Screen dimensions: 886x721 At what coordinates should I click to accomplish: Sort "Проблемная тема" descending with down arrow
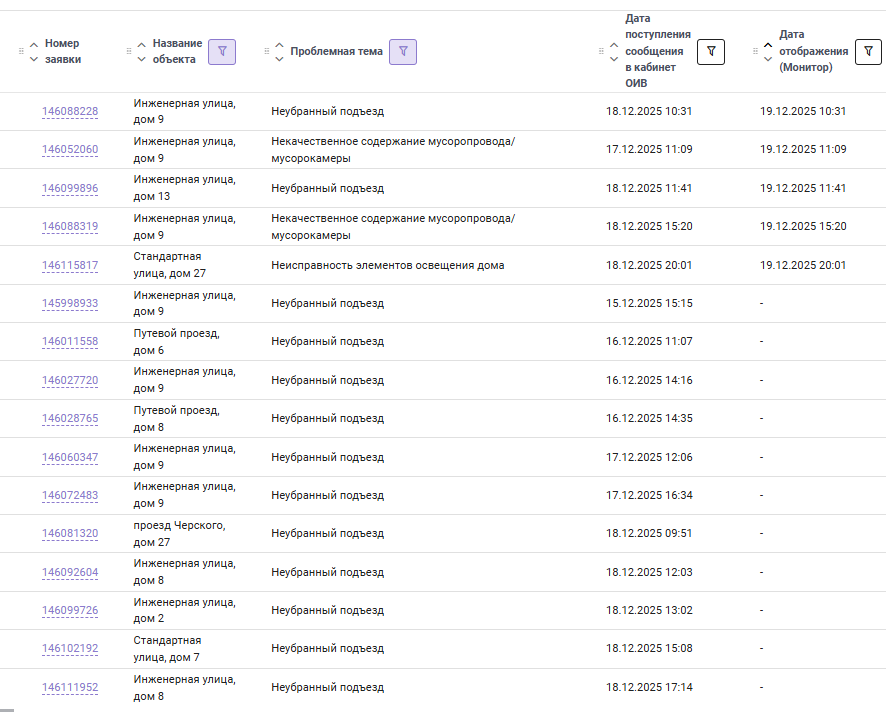coord(279,59)
